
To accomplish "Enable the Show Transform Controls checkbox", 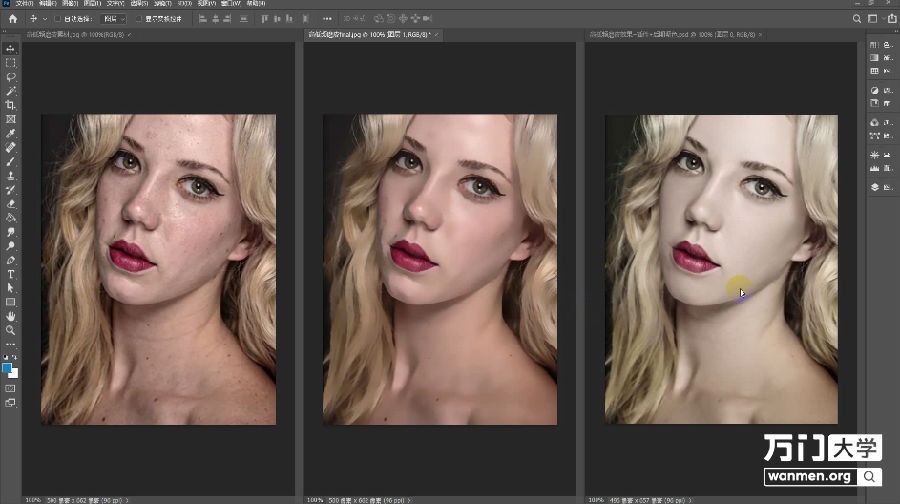I will click(138, 19).
